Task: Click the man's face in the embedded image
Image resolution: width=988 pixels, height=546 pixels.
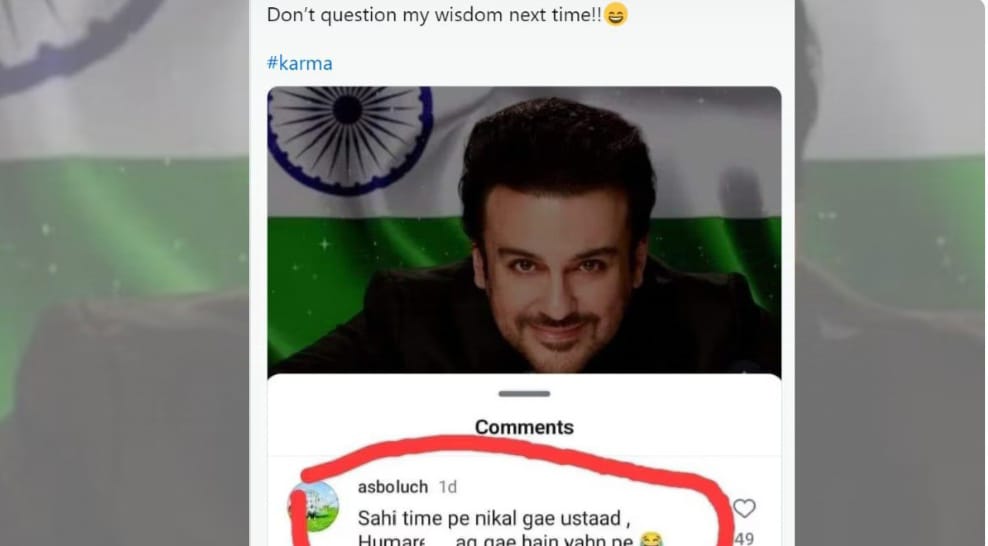Action: tap(557, 277)
